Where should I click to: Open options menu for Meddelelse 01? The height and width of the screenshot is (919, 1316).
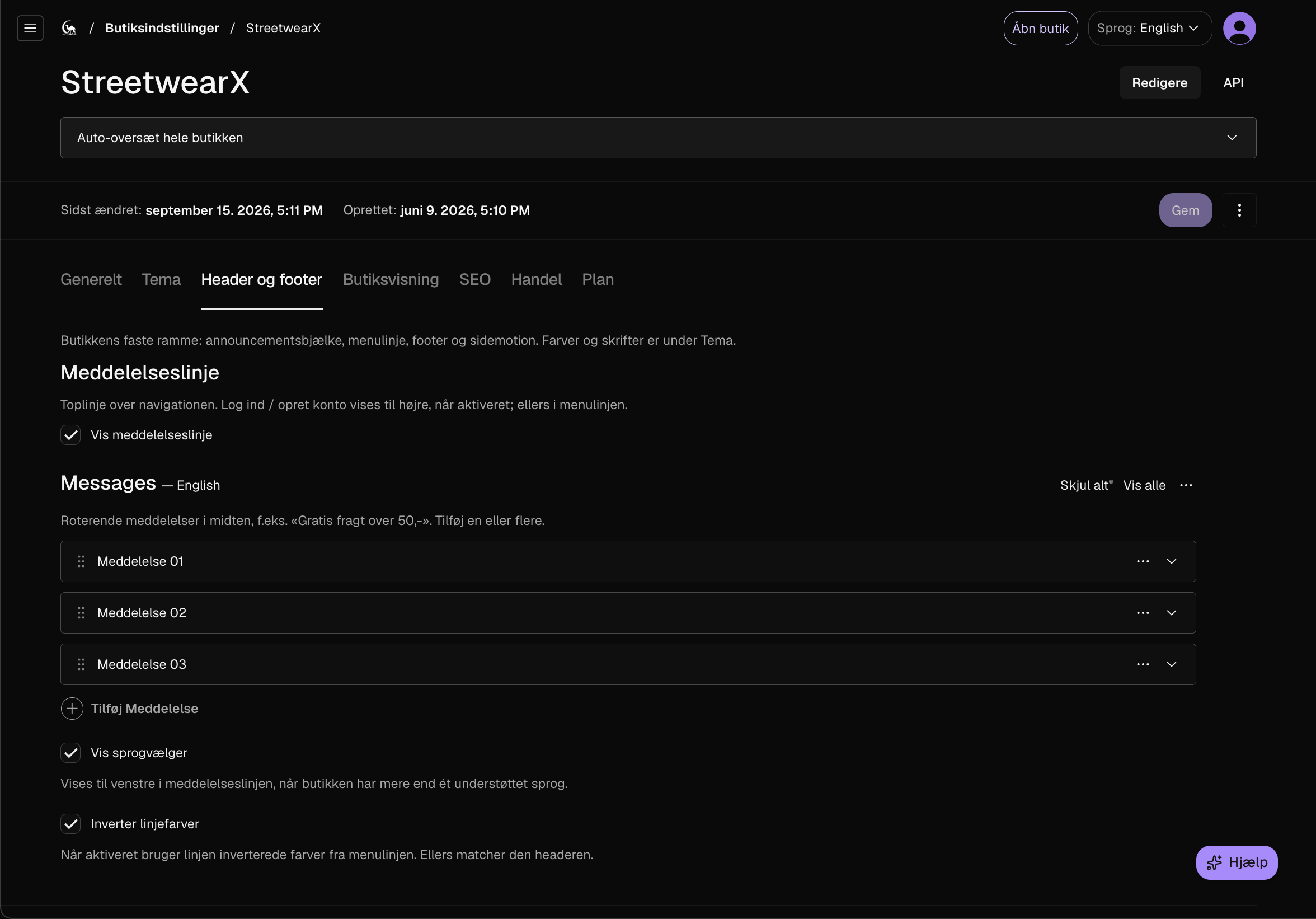tap(1143, 561)
